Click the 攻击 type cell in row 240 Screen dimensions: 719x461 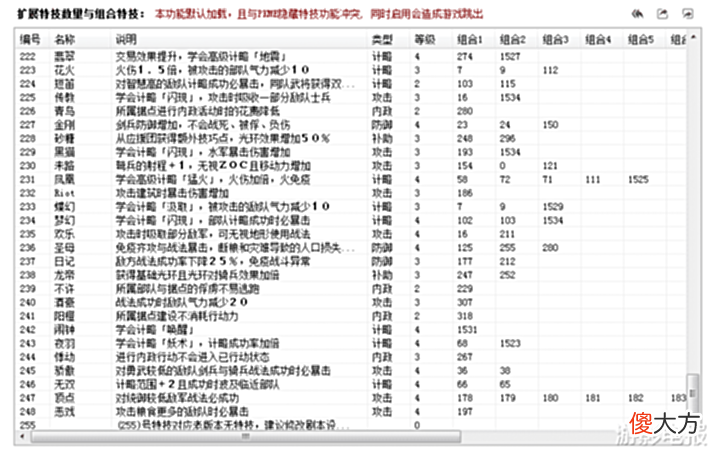(382, 302)
